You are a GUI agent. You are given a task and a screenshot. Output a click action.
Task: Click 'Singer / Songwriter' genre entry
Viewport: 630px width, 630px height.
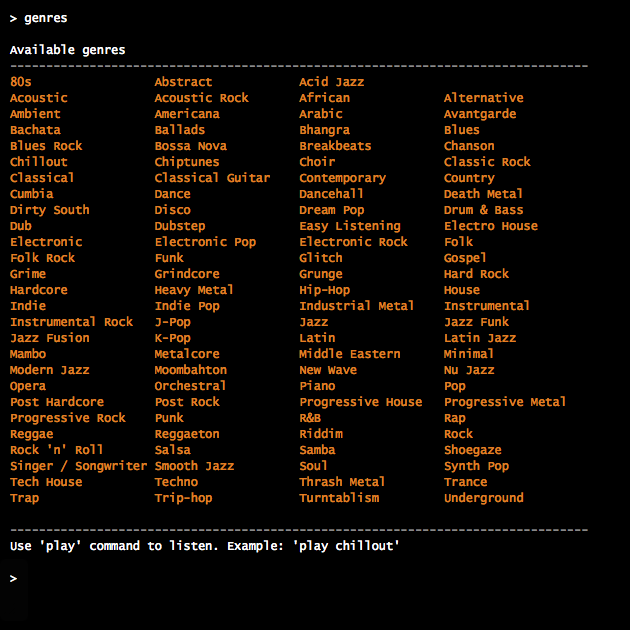(x=78, y=466)
